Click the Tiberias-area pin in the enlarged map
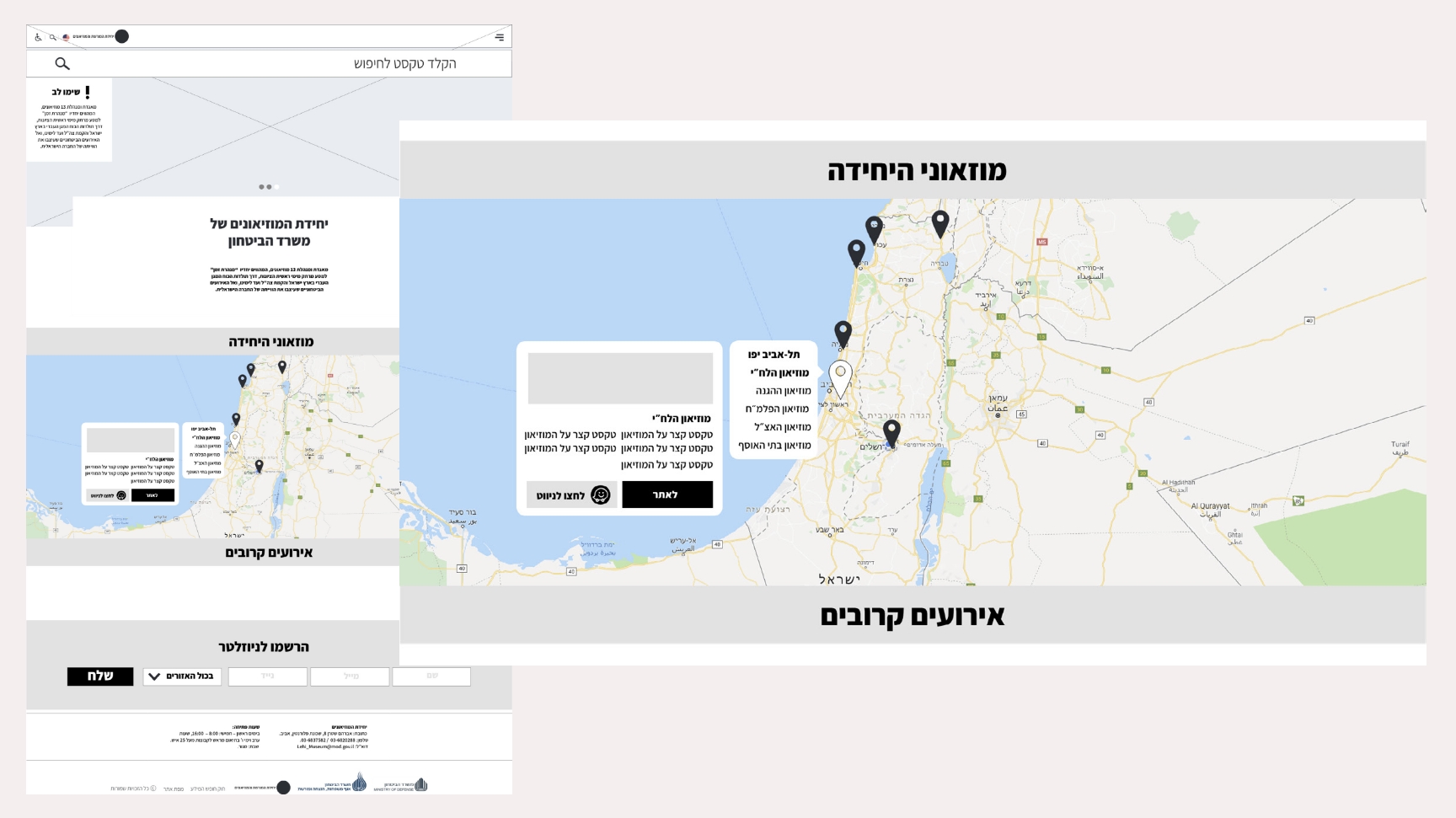 (940, 223)
